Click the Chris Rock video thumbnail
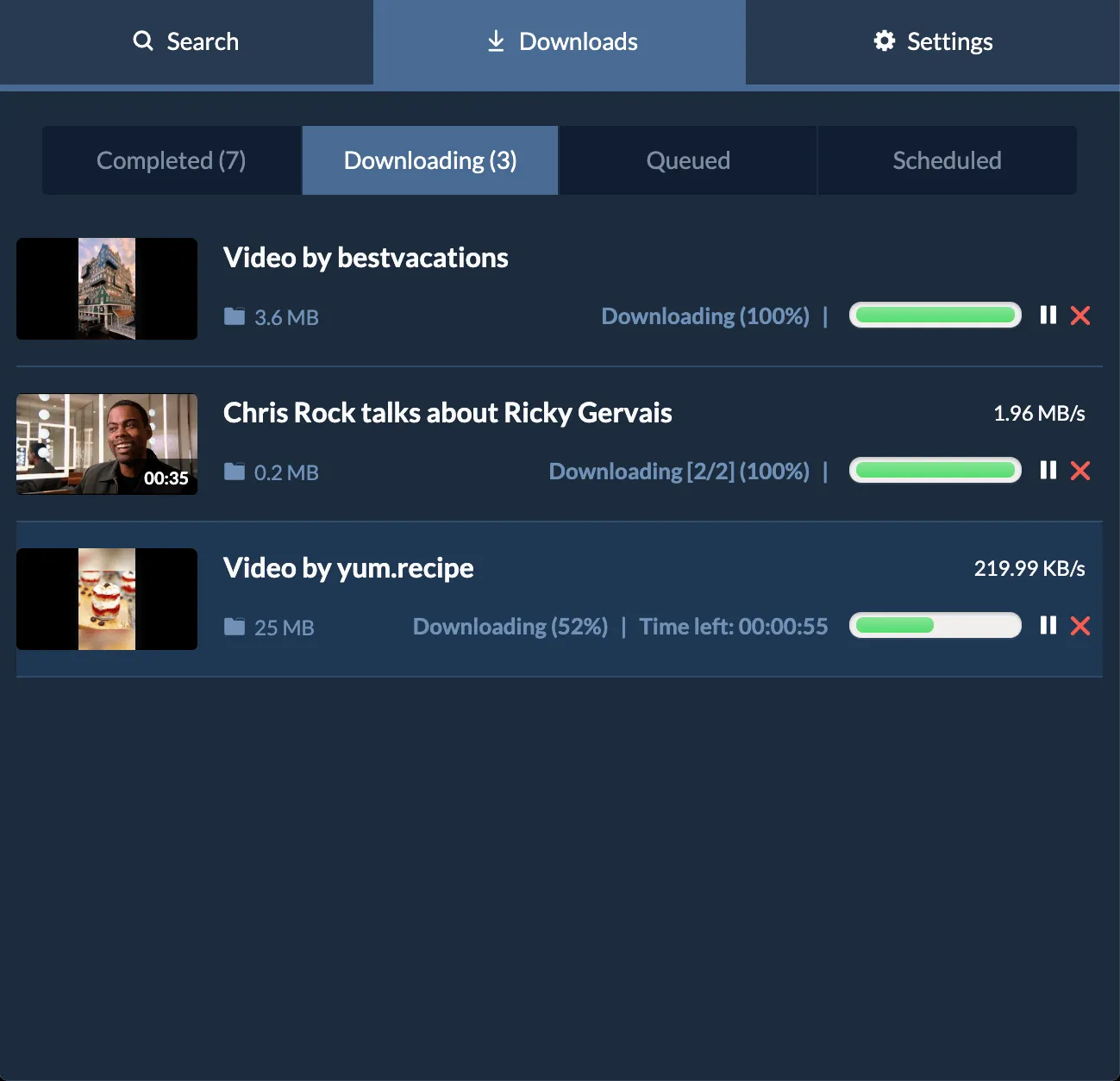Screen dimensions: 1120x1081 click(x=106, y=444)
